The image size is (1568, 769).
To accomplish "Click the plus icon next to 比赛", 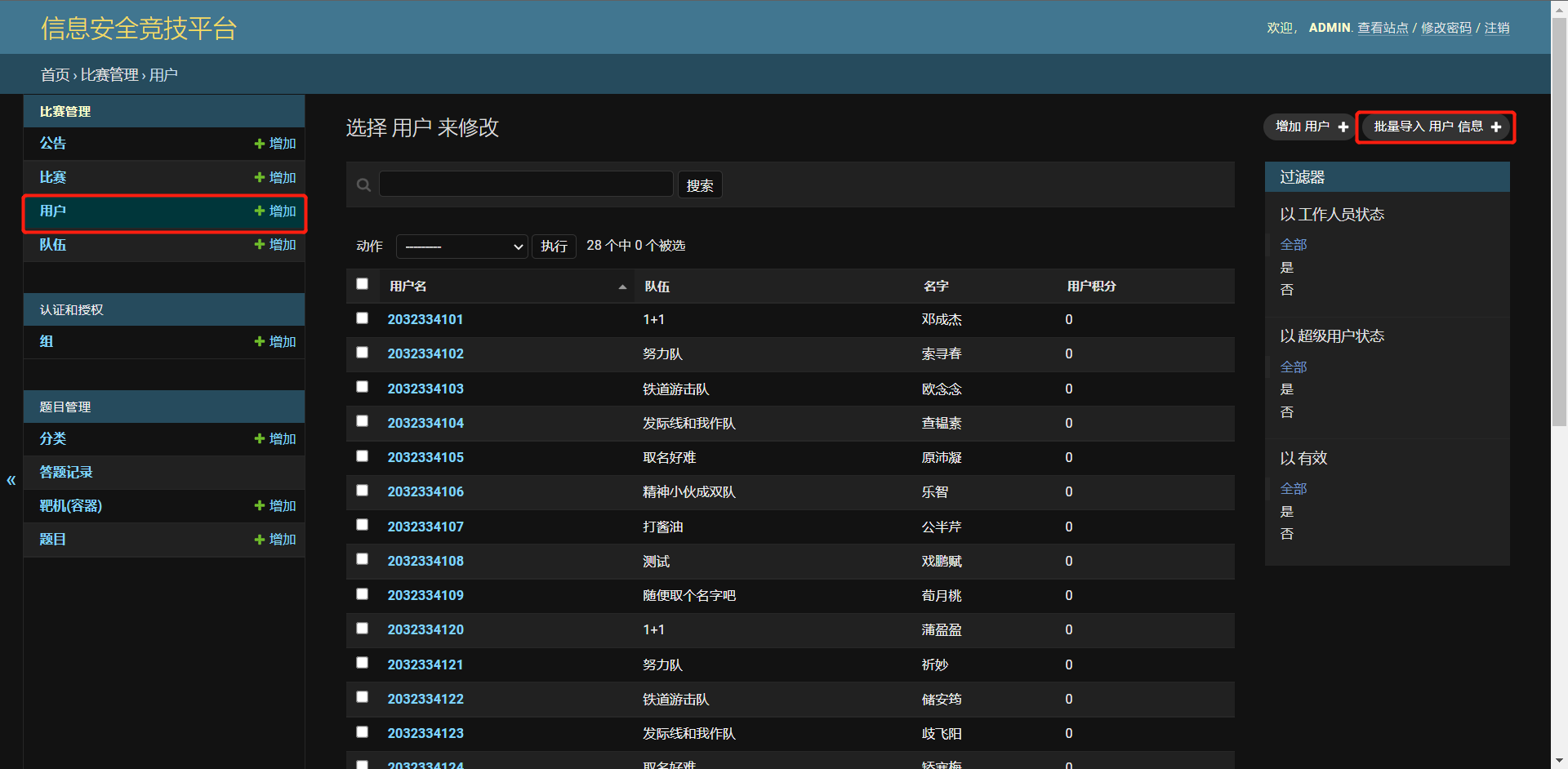I will click(260, 177).
